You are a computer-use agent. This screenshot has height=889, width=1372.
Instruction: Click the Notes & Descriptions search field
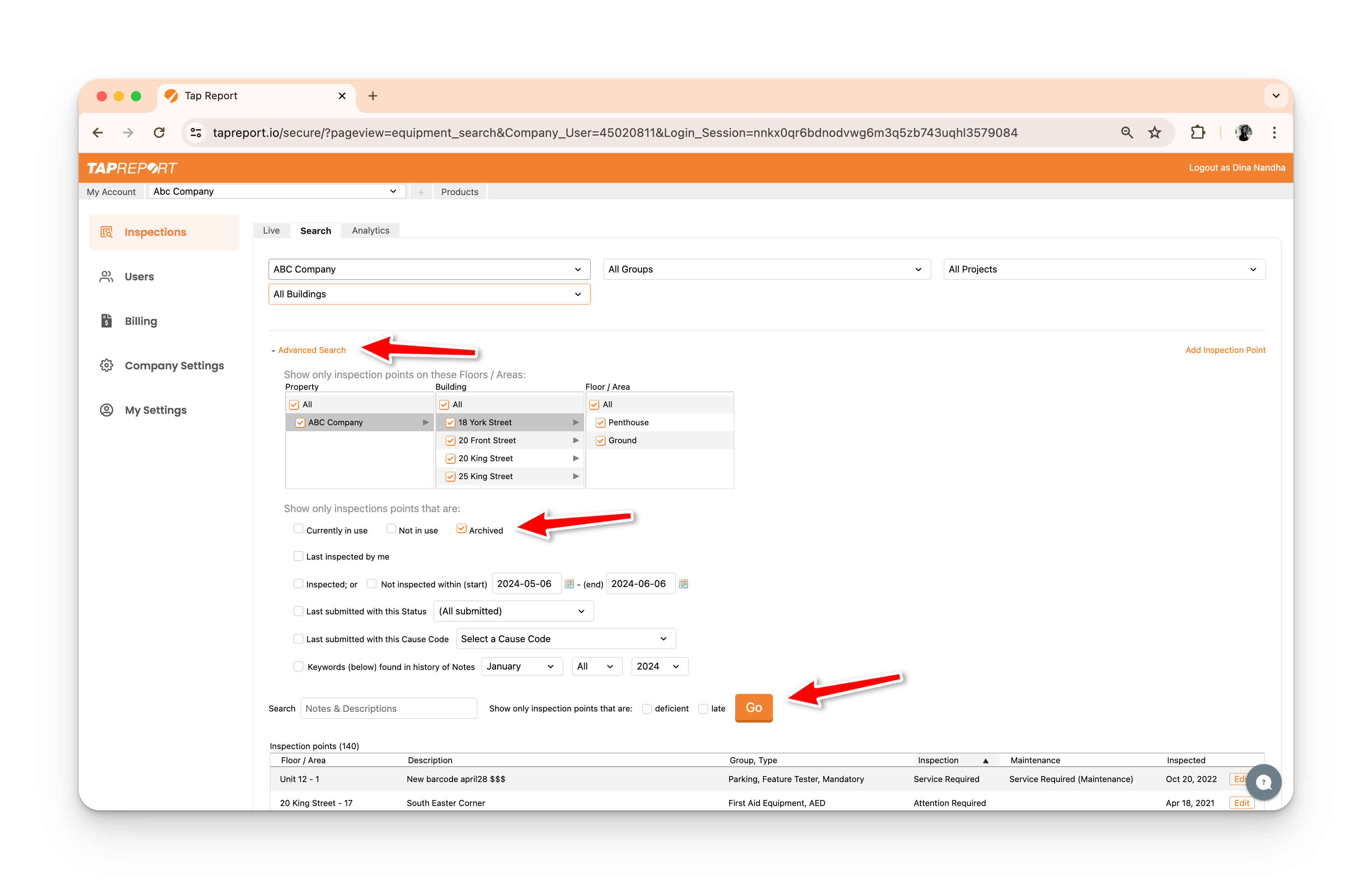coord(388,708)
